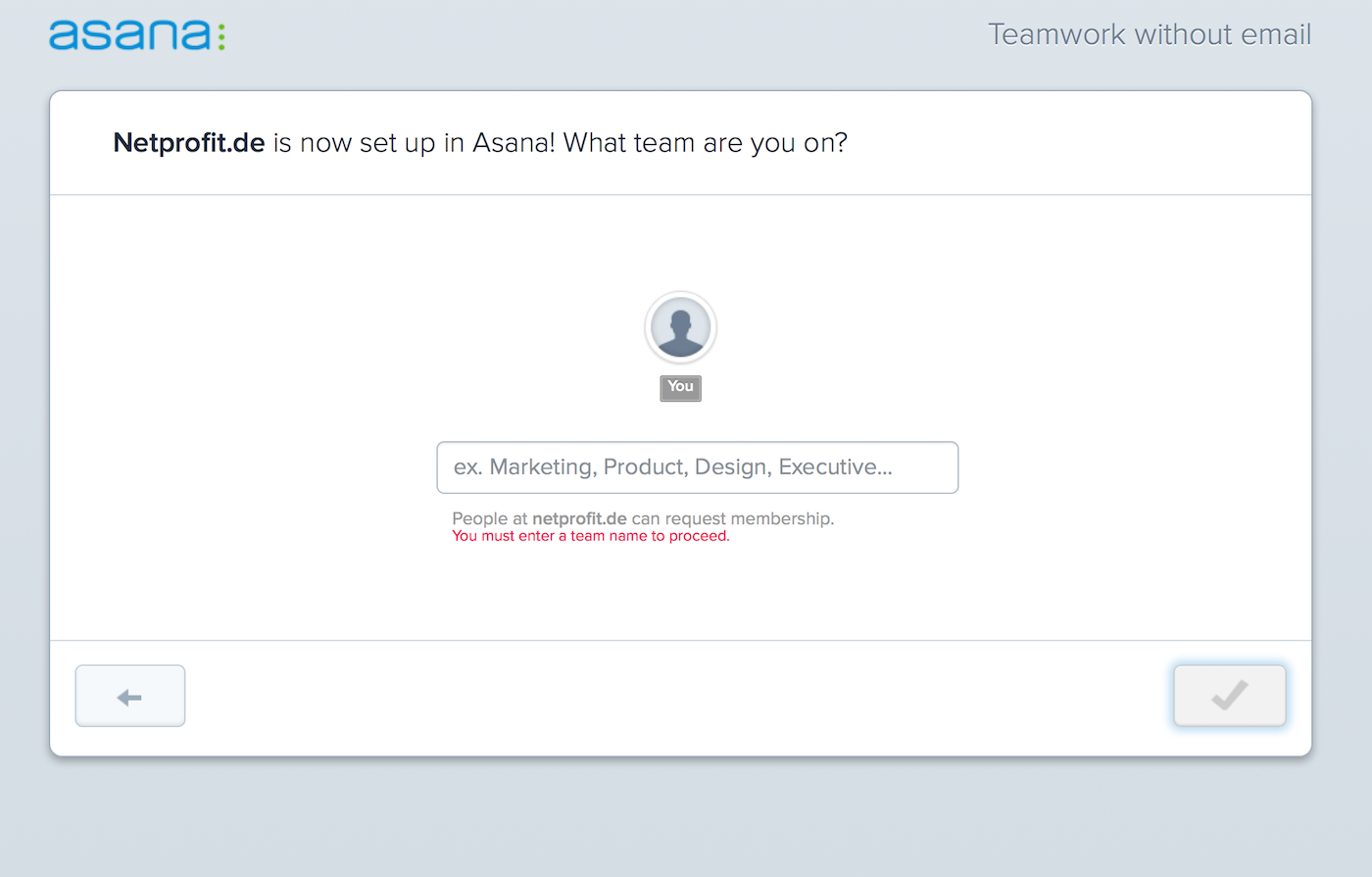The height and width of the screenshot is (877, 1372).
Task: Go back with the left arrow button
Action: (x=130, y=696)
